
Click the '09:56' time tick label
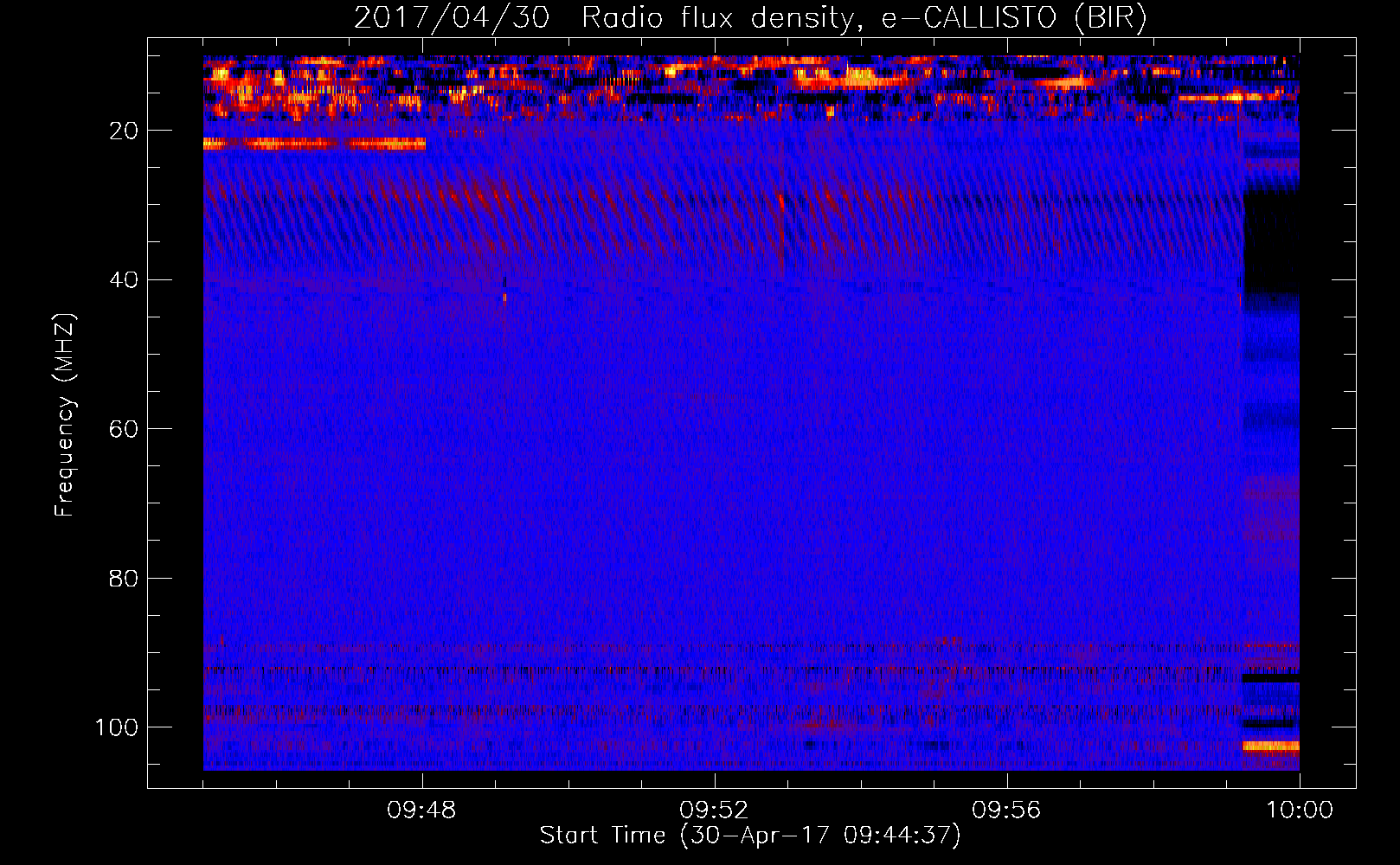click(1006, 811)
